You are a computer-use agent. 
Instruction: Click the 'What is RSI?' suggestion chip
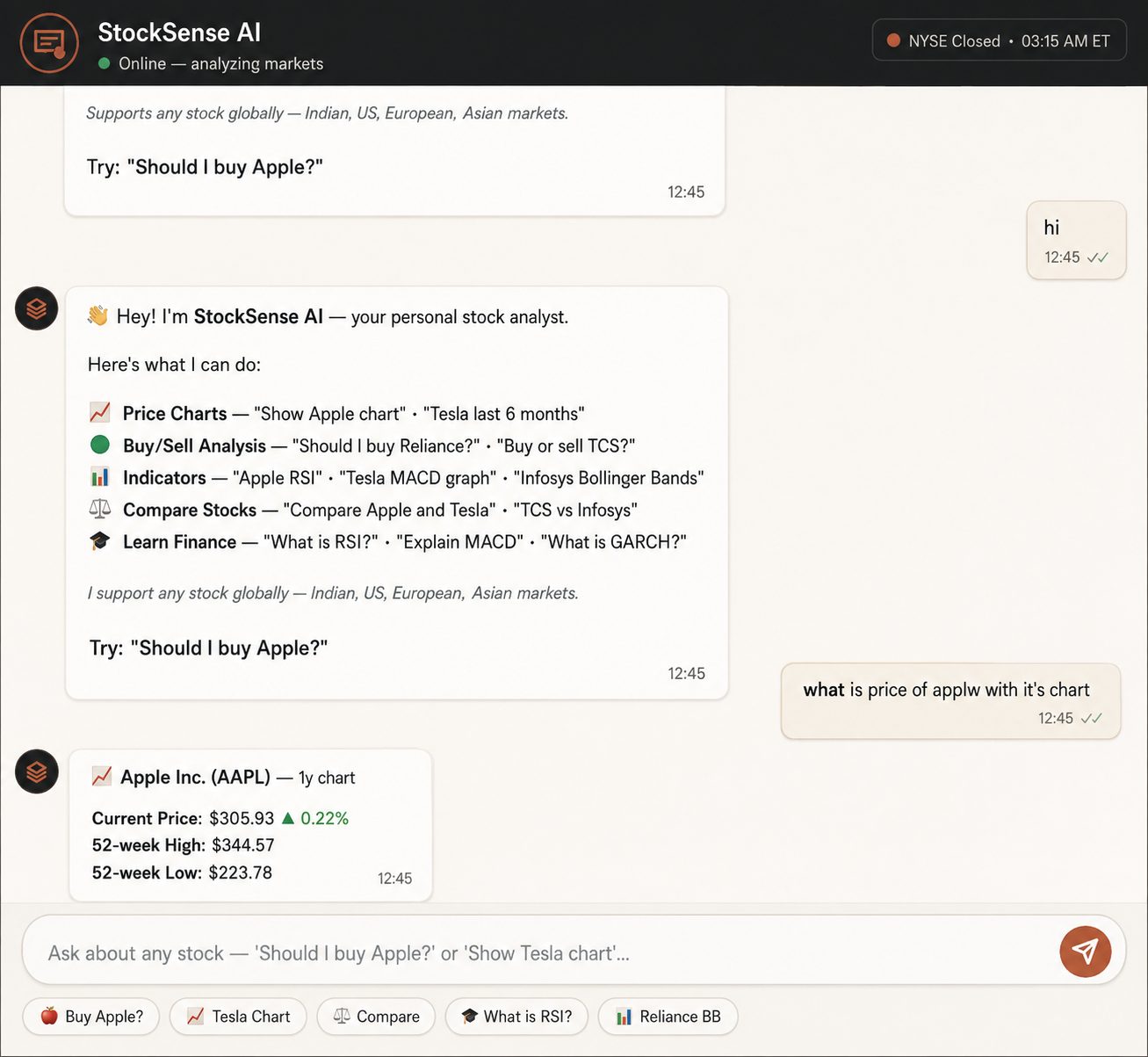click(x=516, y=1017)
